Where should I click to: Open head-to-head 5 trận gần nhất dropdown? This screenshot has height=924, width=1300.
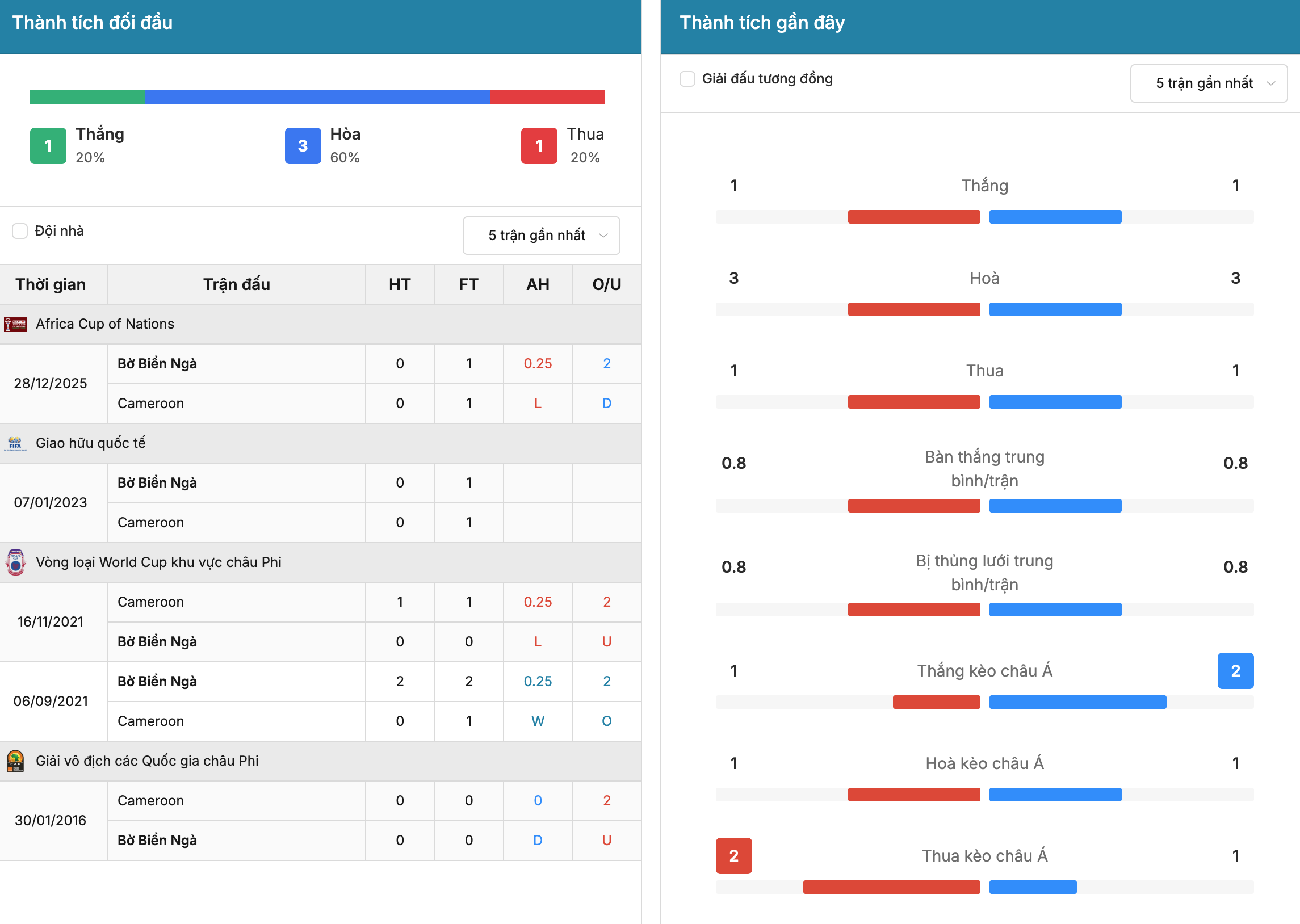pyautogui.click(x=541, y=236)
